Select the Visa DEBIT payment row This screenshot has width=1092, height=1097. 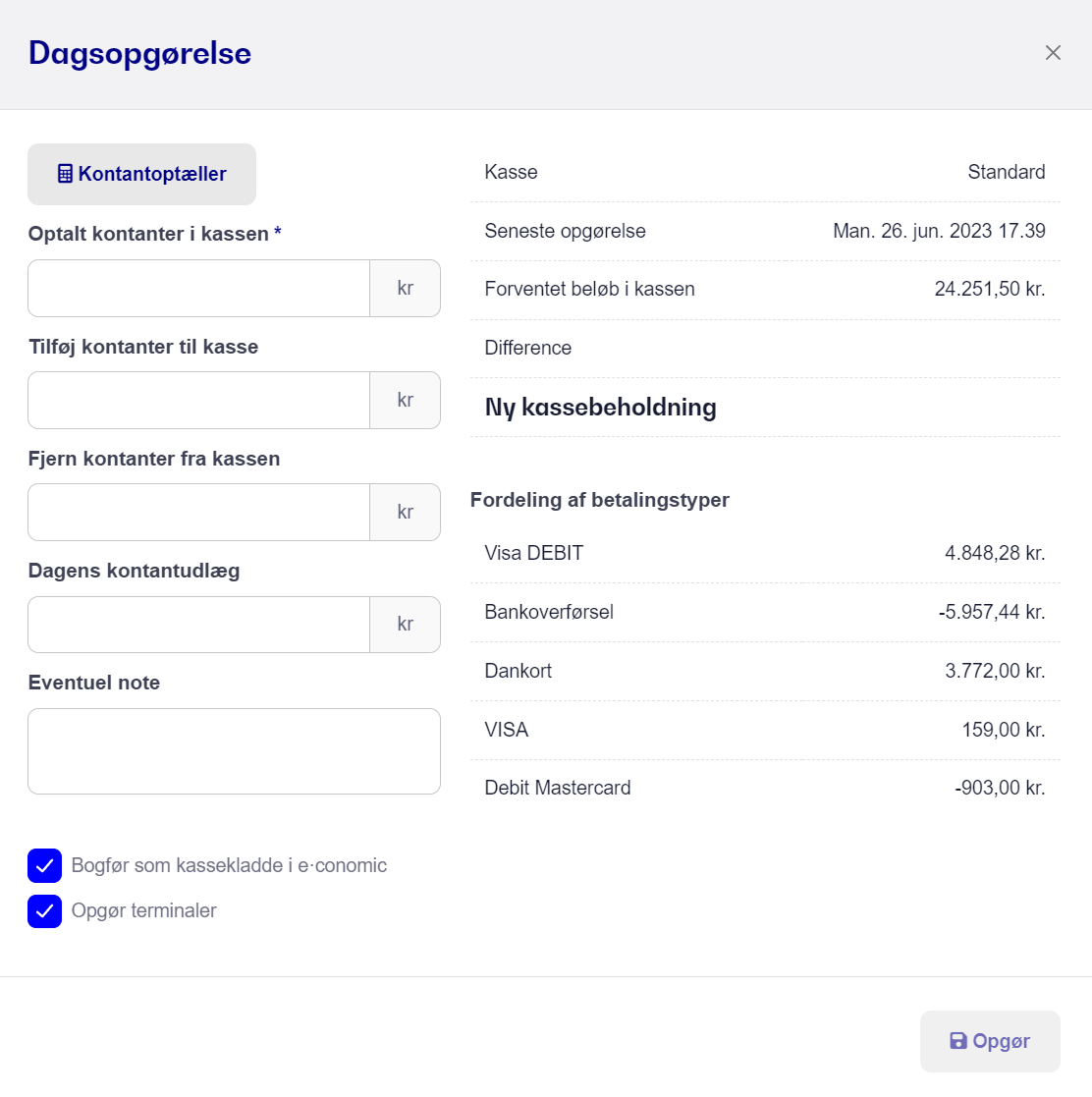pos(765,553)
